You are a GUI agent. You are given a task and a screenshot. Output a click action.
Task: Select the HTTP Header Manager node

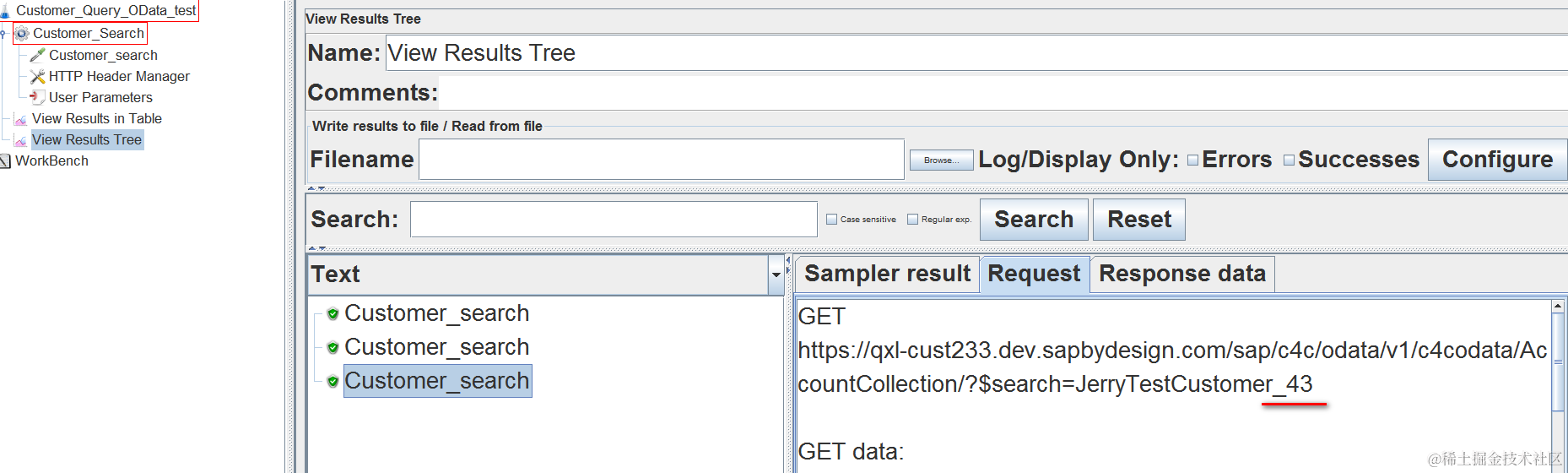[x=119, y=76]
